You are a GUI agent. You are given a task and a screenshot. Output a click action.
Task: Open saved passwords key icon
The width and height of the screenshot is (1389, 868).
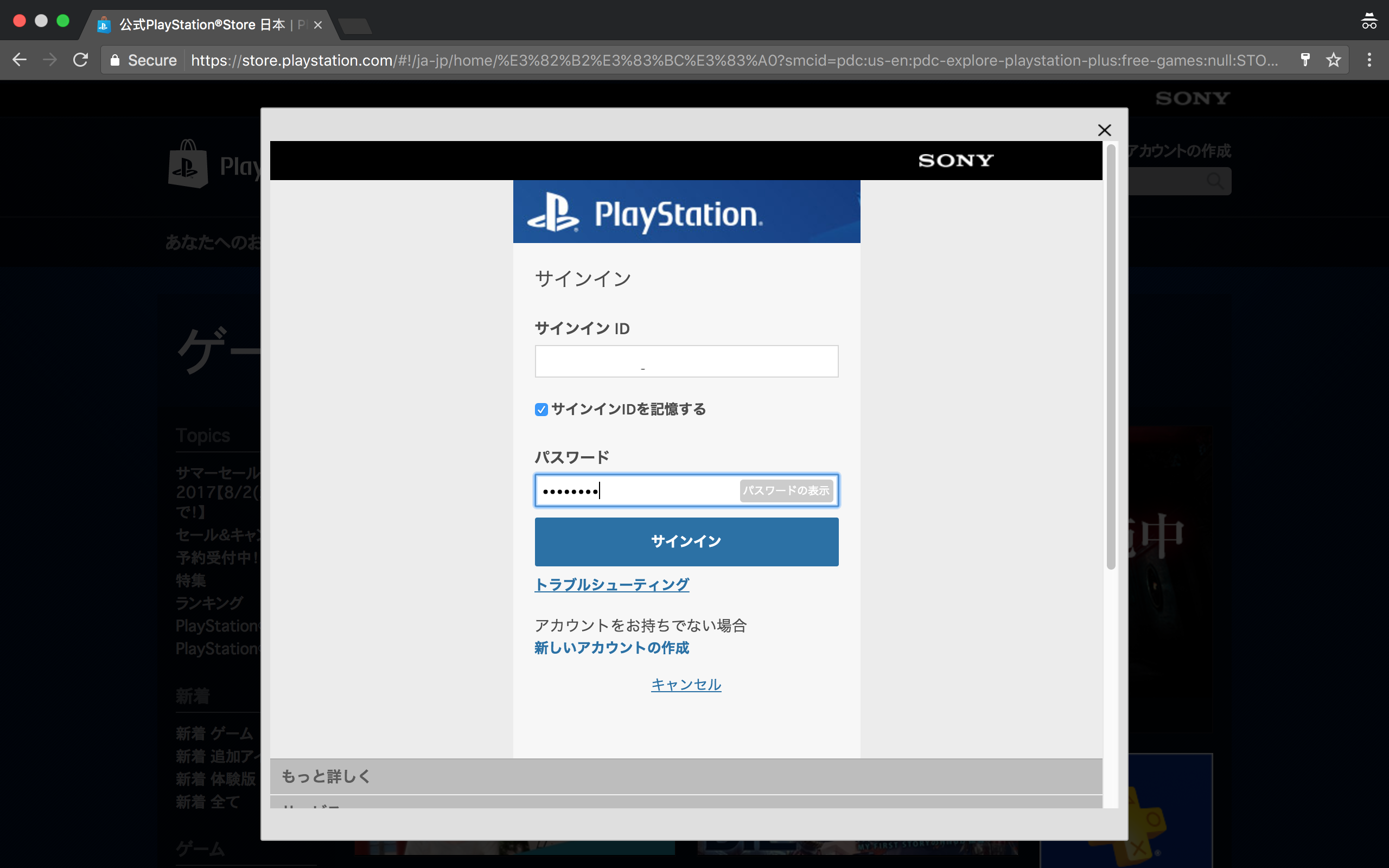[1304, 60]
